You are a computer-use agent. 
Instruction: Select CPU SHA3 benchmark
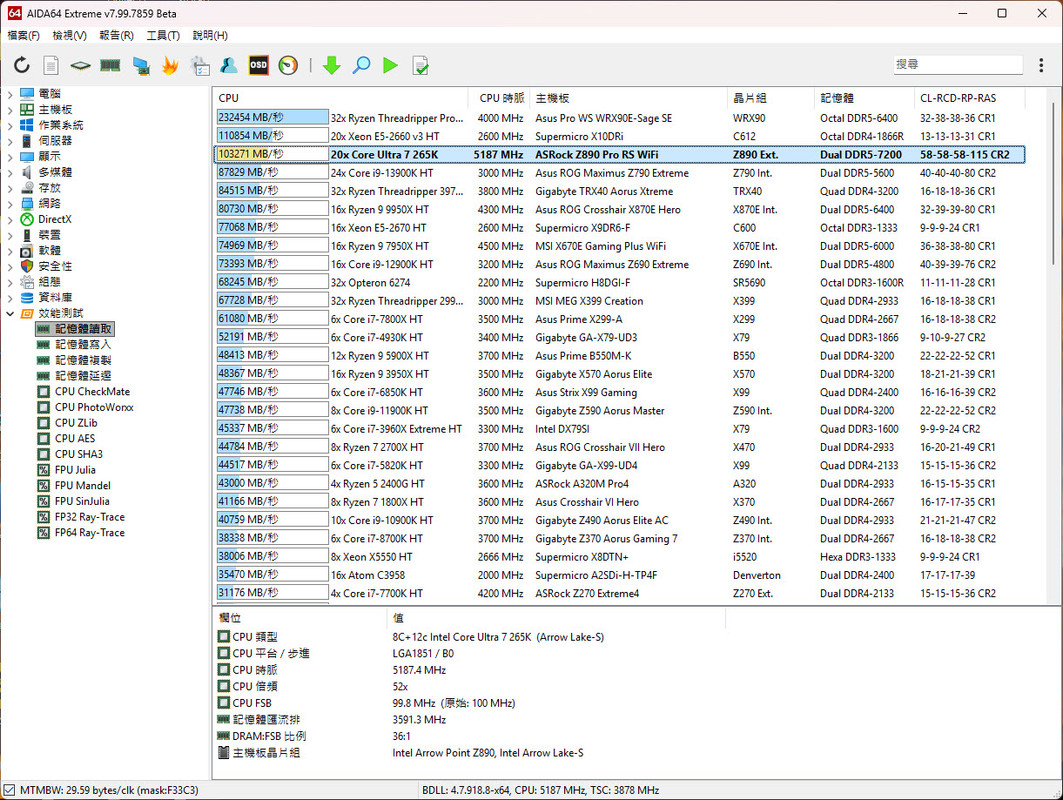pyautogui.click(x=71, y=454)
